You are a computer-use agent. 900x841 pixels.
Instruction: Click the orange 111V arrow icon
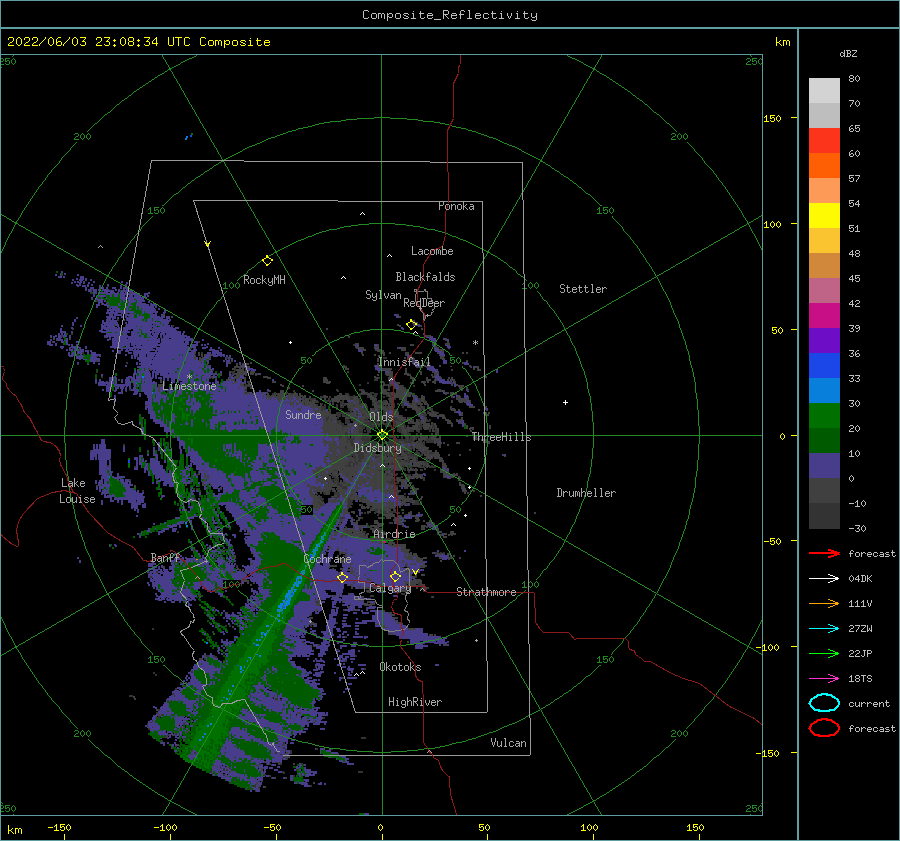coord(824,603)
